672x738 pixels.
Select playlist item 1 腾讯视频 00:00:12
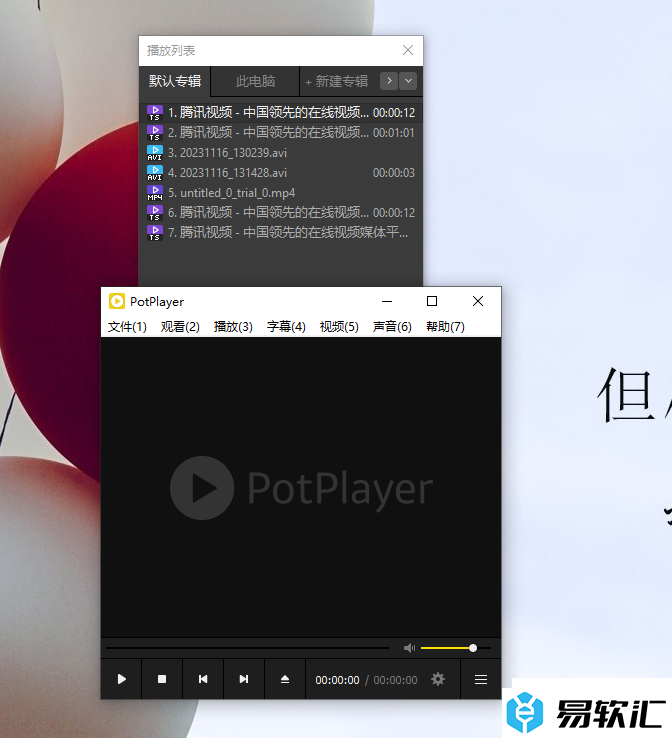[281, 112]
